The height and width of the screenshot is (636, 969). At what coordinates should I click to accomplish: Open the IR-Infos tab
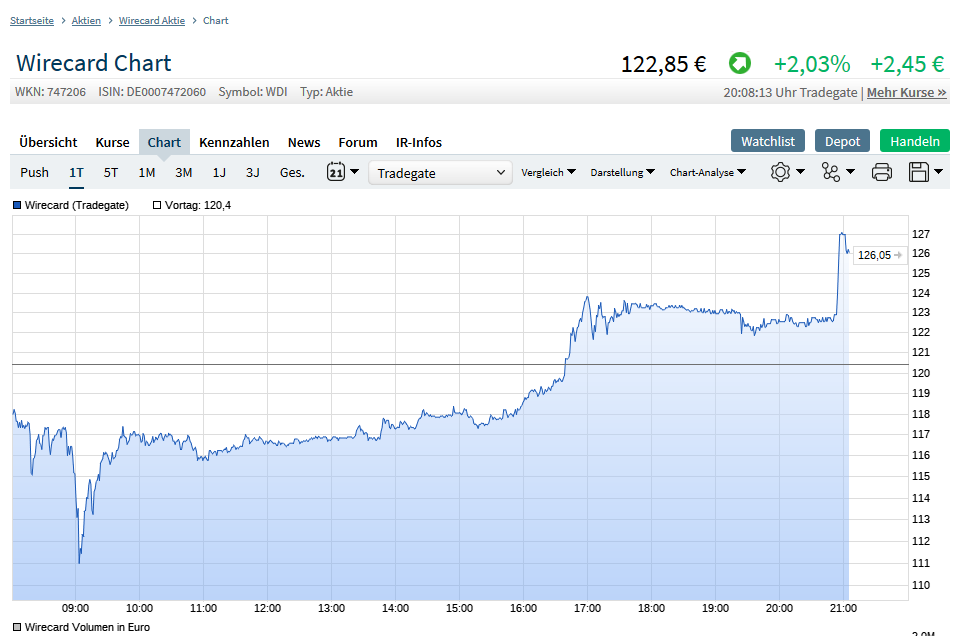point(419,142)
